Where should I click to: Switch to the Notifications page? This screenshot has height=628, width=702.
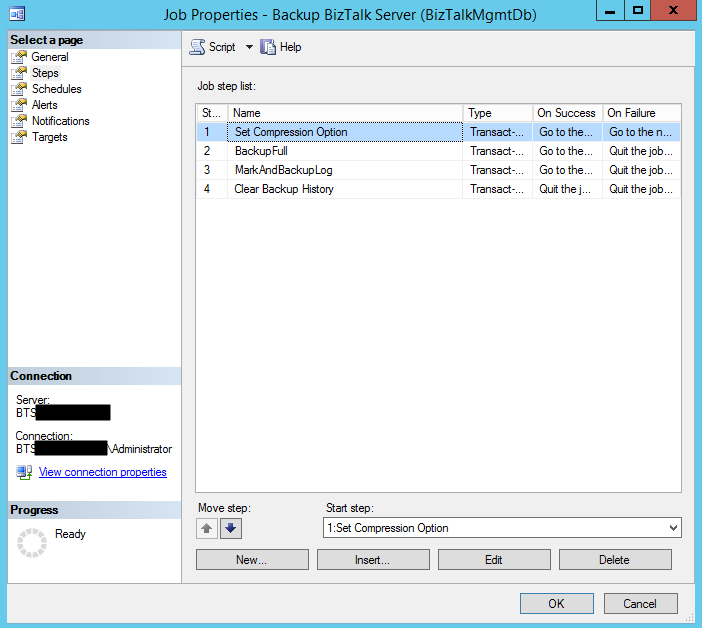(x=60, y=121)
